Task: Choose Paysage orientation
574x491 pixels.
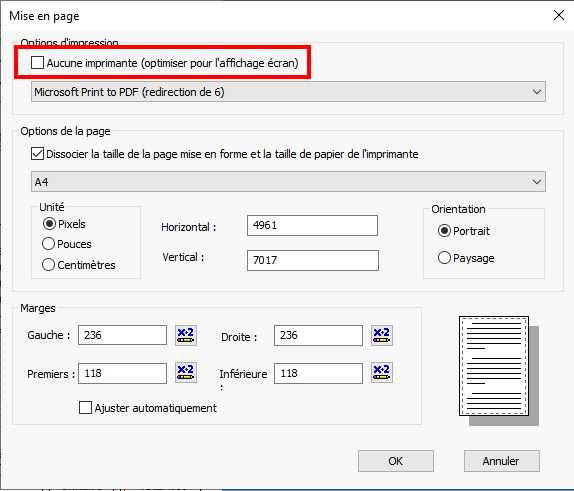Action: tap(444, 258)
